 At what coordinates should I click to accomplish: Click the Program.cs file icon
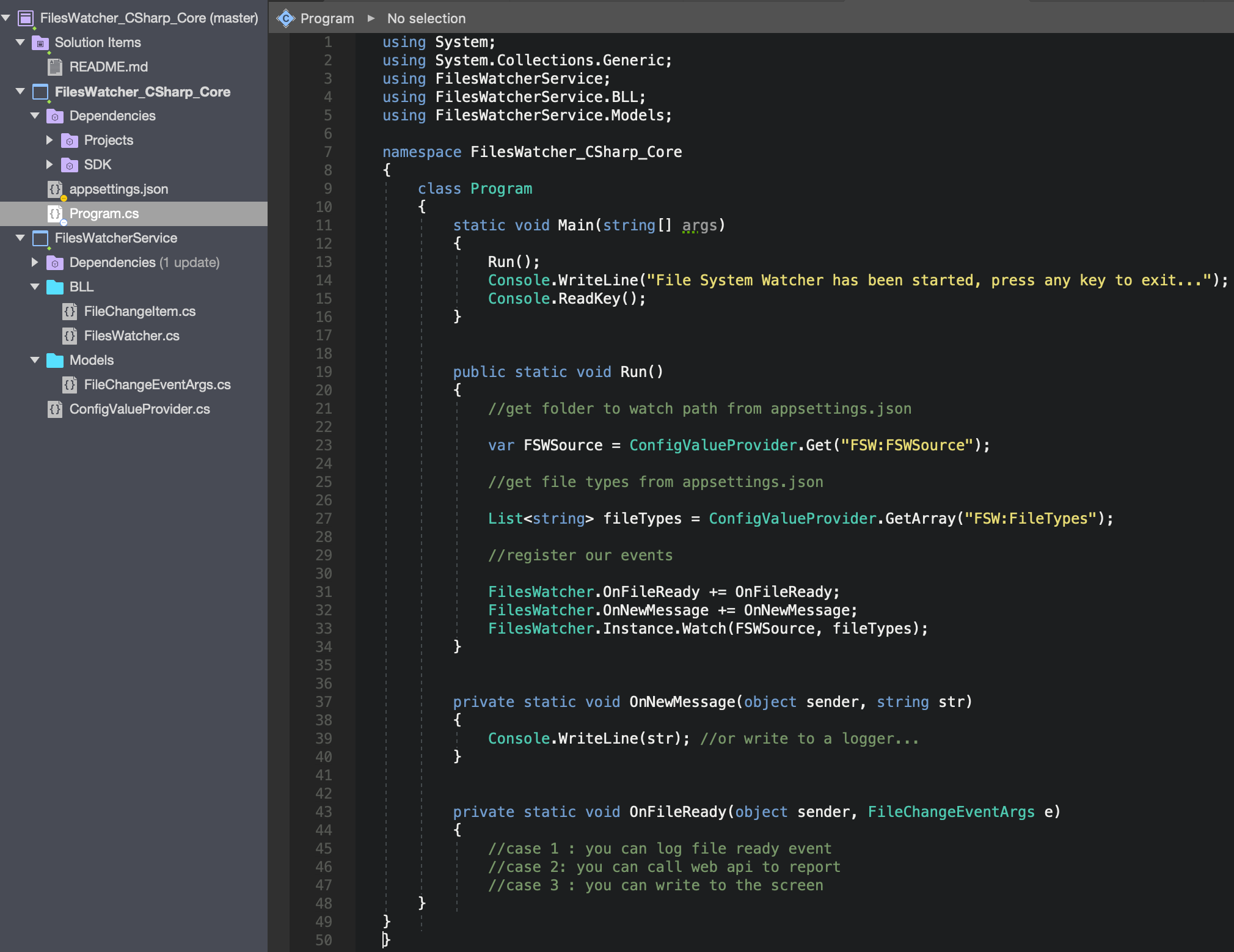point(55,214)
